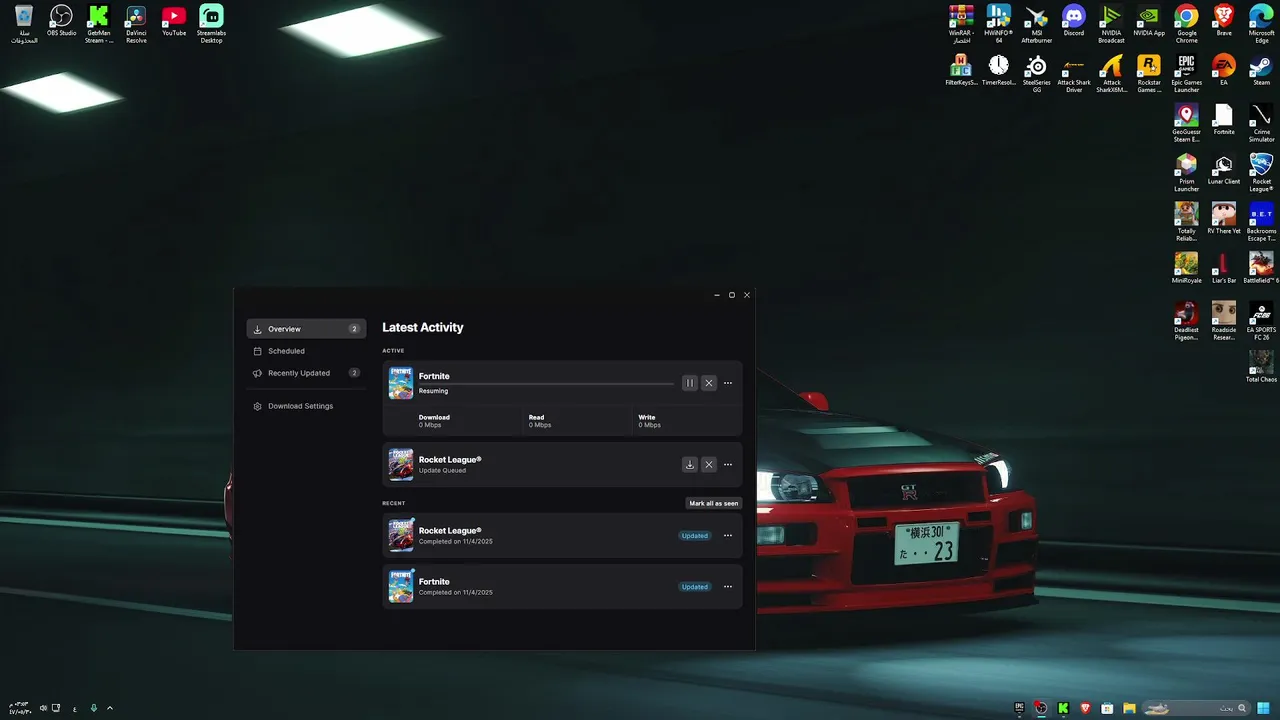This screenshot has height=720, width=1280.
Task: Open Discord desktop shortcut
Action: coord(1074,21)
